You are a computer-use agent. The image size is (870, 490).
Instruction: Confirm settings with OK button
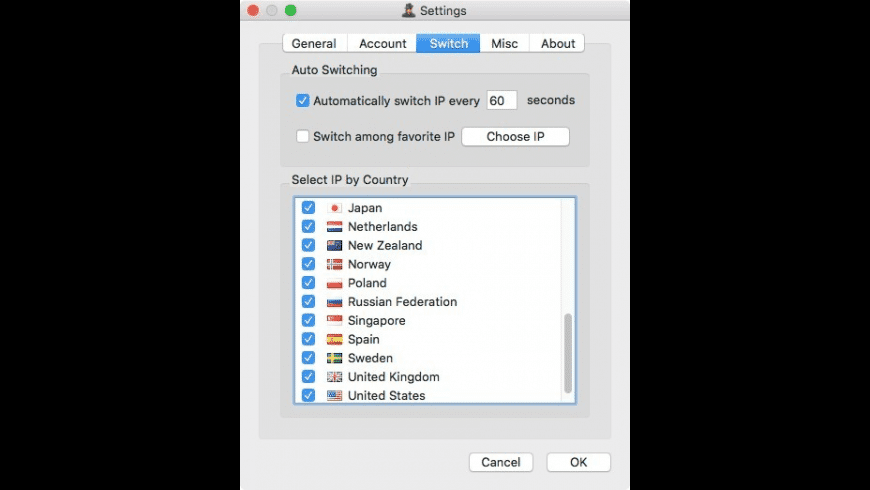[x=578, y=462]
